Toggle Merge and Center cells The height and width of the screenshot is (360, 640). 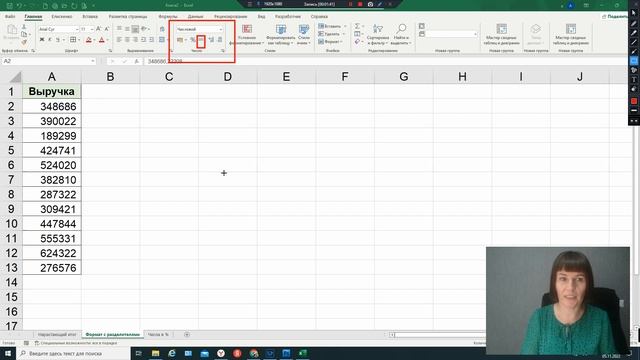pos(162,40)
